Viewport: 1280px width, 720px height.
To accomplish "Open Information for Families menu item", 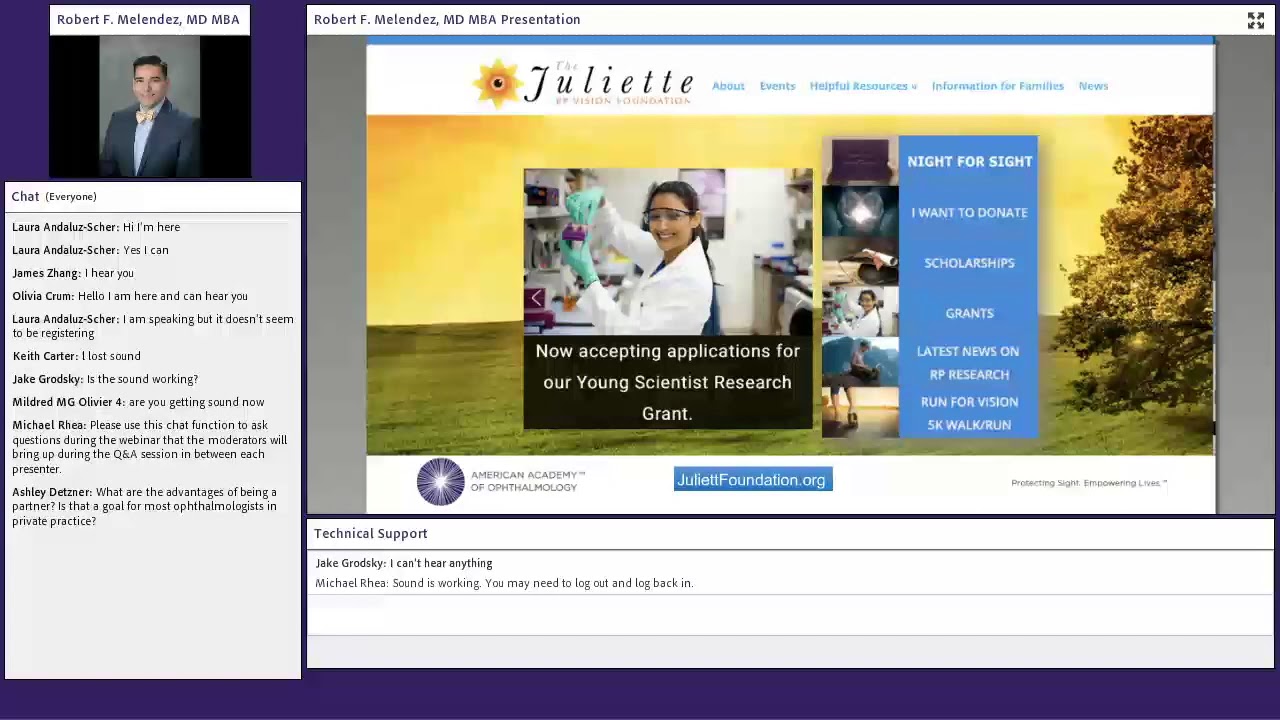I will (997, 86).
